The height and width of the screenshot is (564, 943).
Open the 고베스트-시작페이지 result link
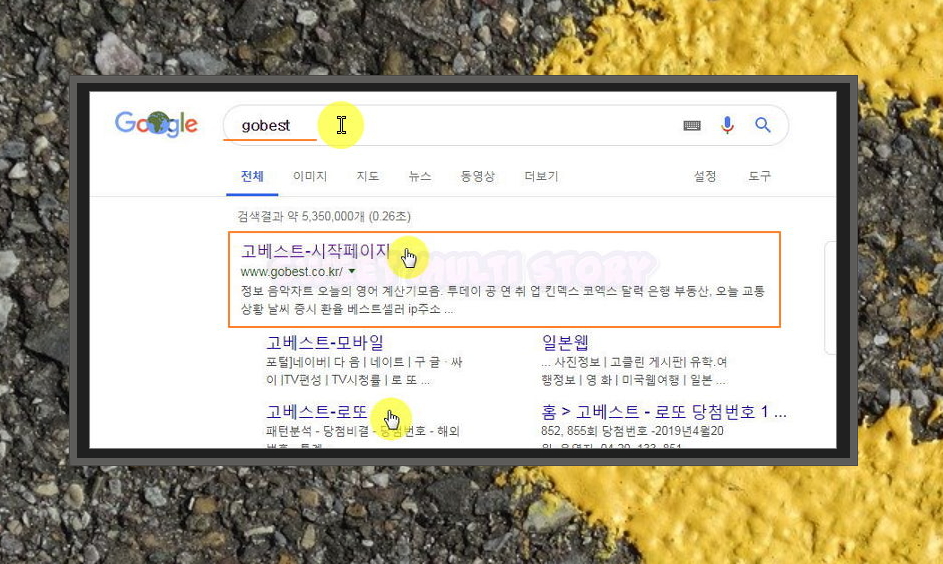point(316,251)
